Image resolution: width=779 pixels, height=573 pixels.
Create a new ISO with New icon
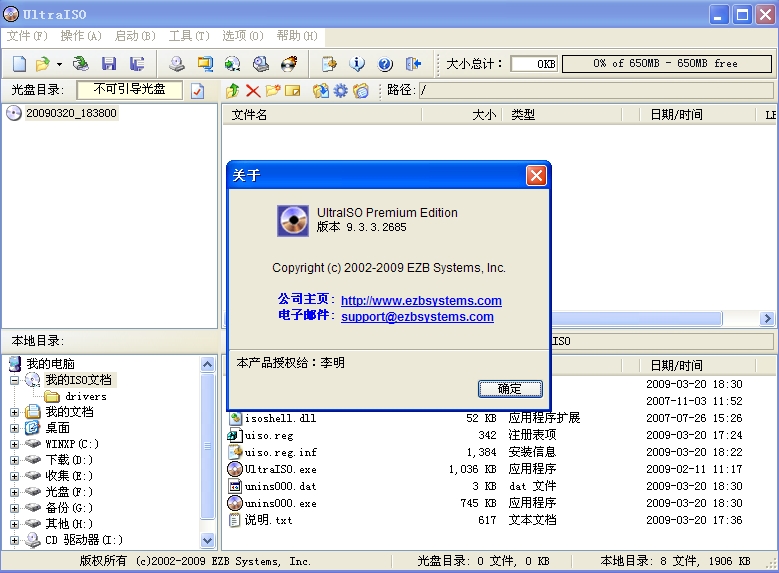click(19, 64)
